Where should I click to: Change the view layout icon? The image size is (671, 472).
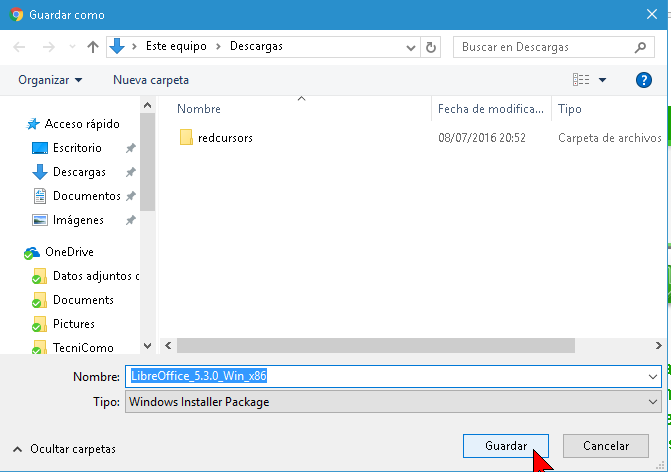coord(581,80)
